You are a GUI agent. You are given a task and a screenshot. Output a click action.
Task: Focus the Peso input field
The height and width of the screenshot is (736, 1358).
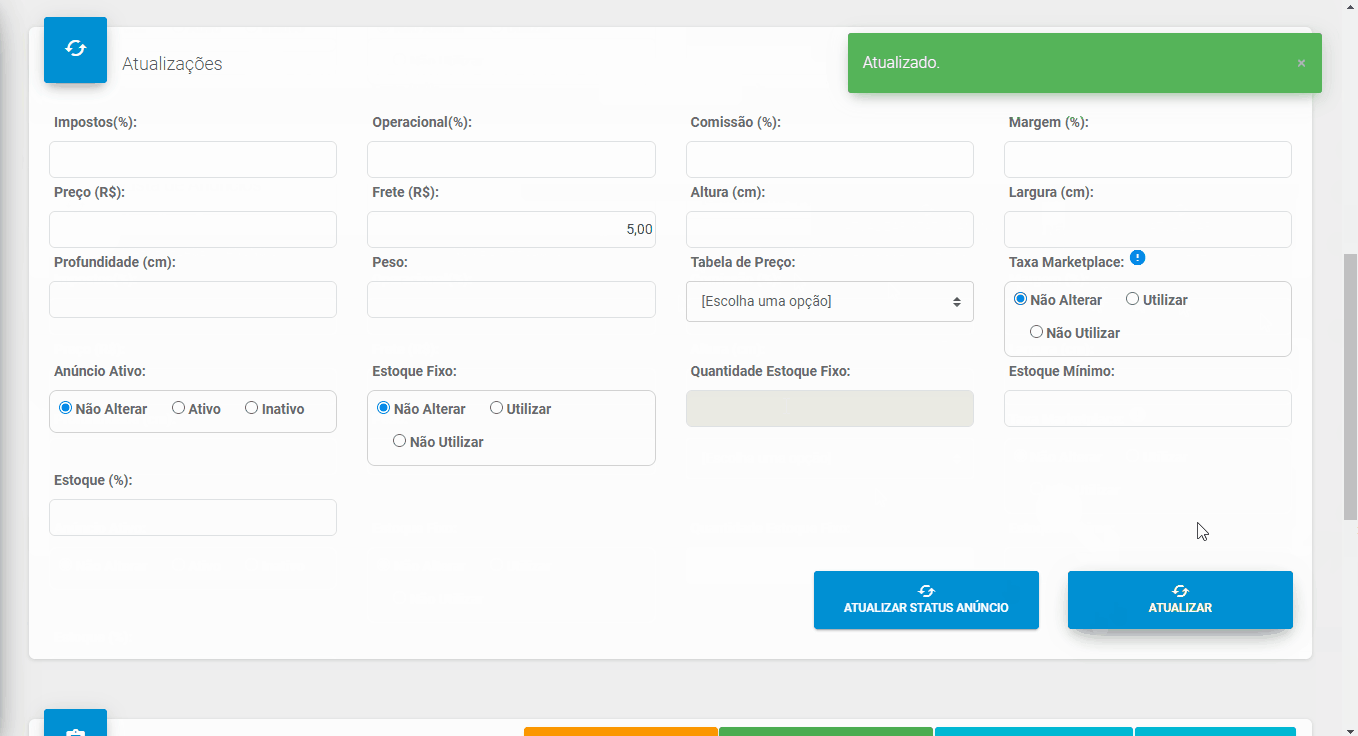click(x=511, y=299)
